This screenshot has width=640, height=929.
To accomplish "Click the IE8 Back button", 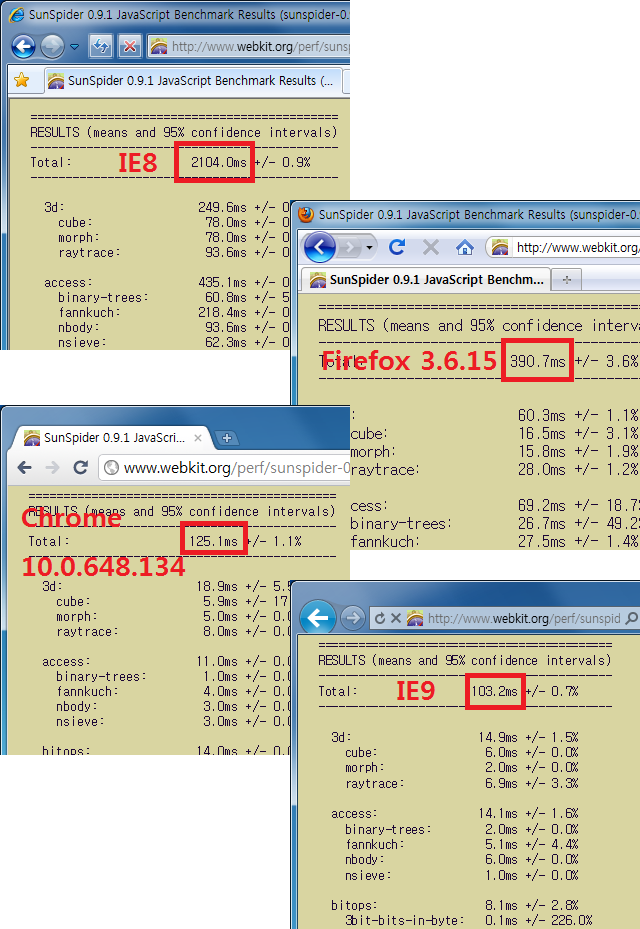I will (24, 46).
